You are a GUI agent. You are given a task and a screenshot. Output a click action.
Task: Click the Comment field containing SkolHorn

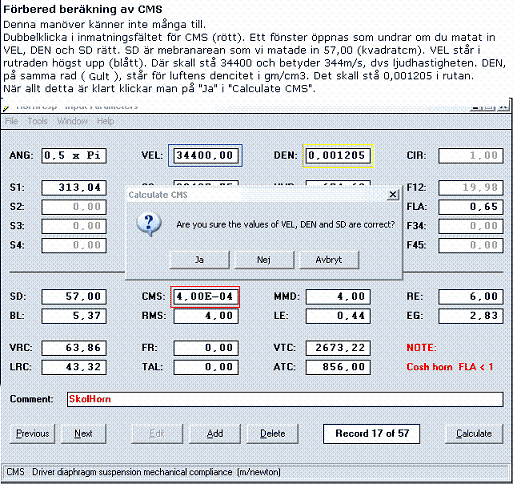coord(285,399)
